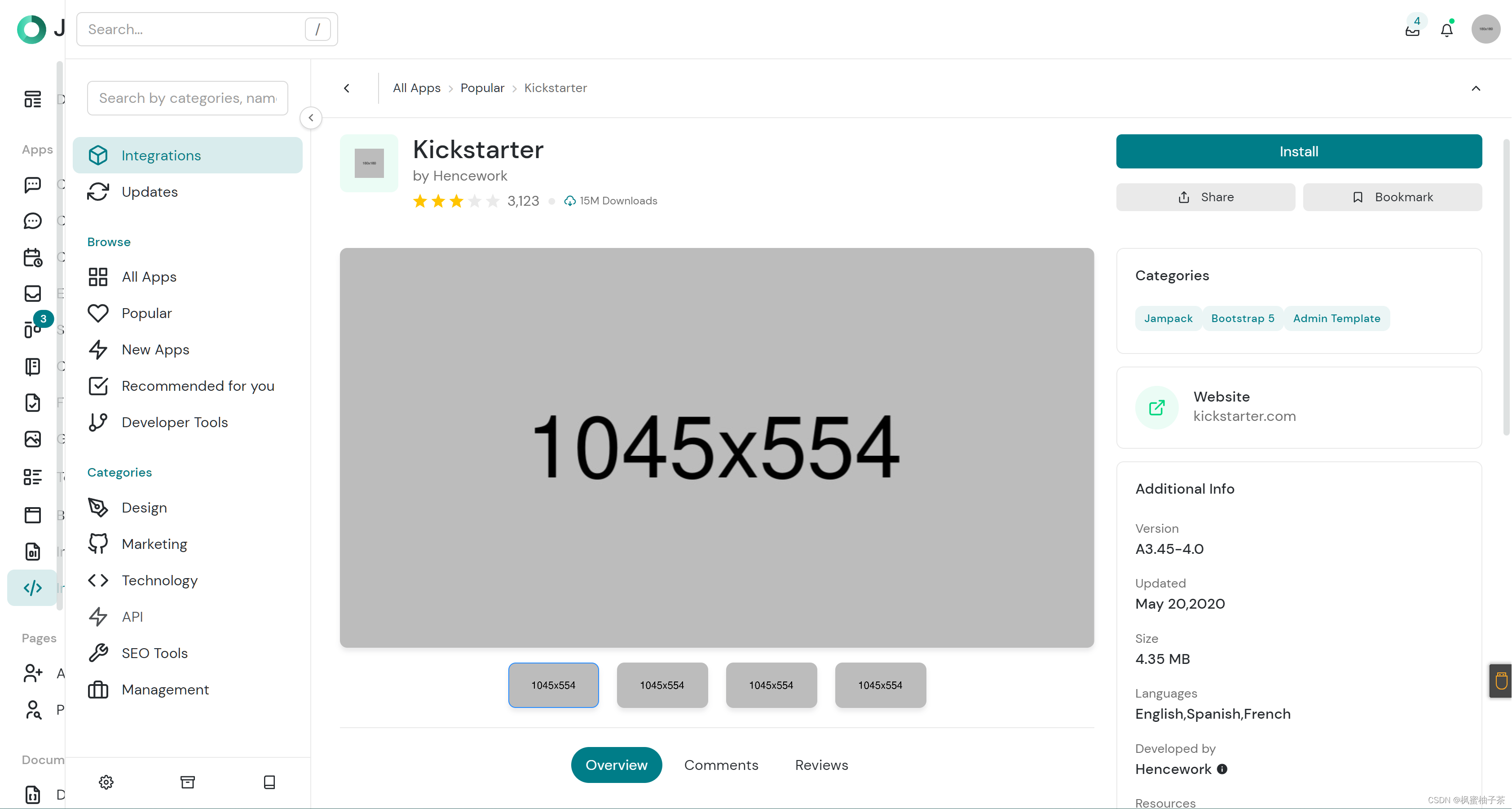Image resolution: width=1512 pixels, height=809 pixels.
Task: Open the authentication user-plus icon
Action: pyautogui.click(x=33, y=673)
